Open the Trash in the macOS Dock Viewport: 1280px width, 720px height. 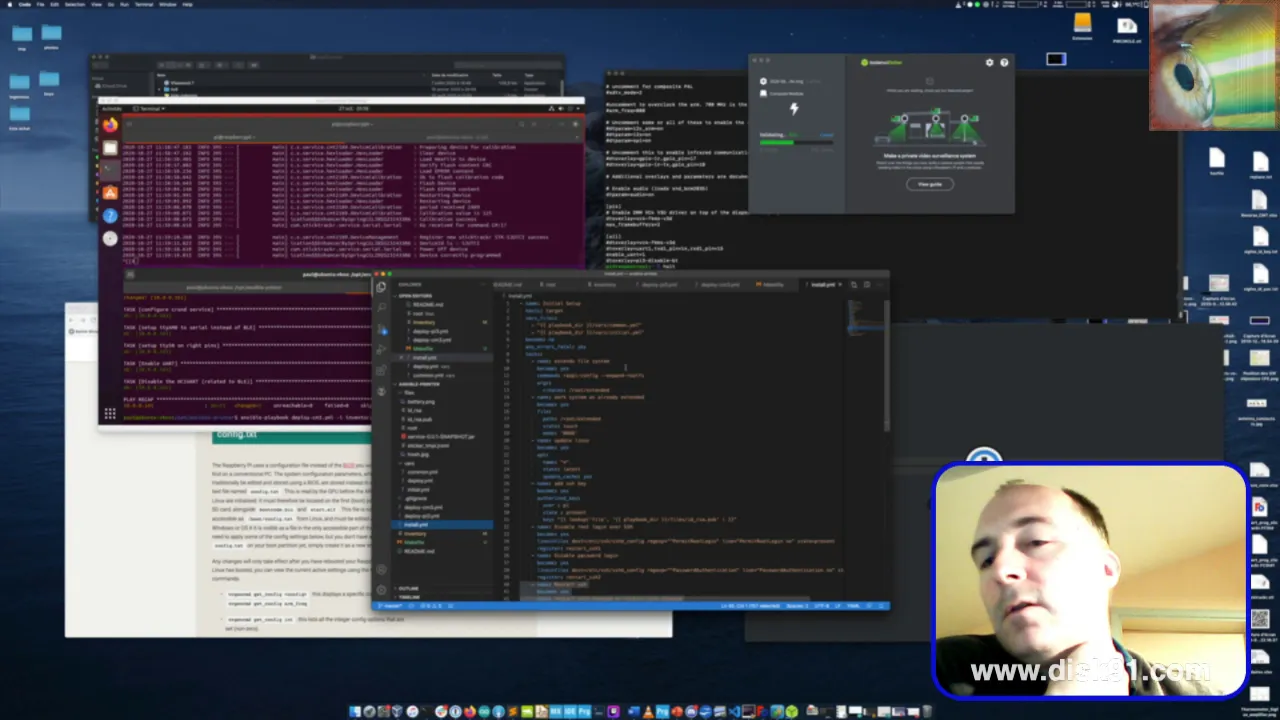tap(927, 711)
